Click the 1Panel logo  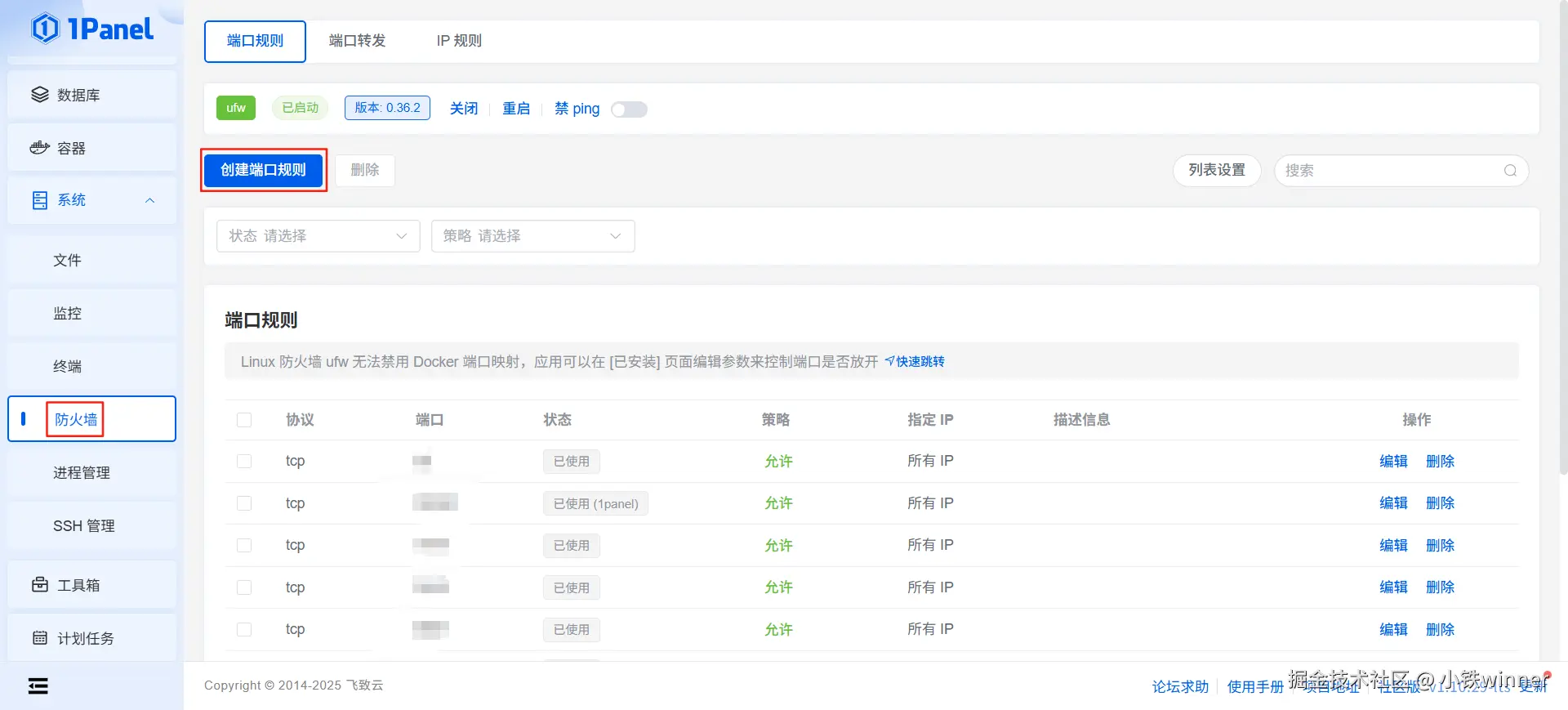click(91, 29)
